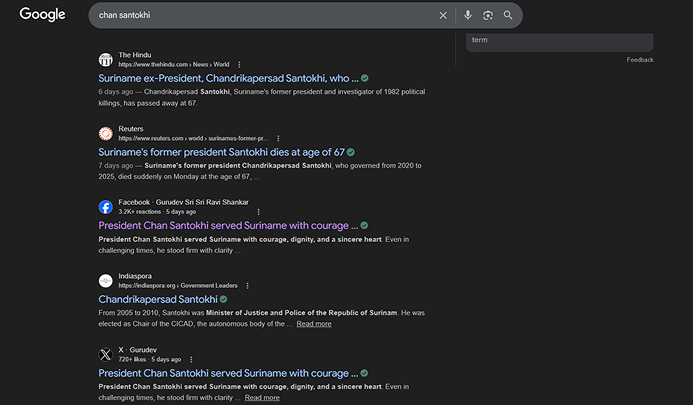Click the X result favicon
Screen dimensions: 694x405
pyautogui.click(x=106, y=354)
